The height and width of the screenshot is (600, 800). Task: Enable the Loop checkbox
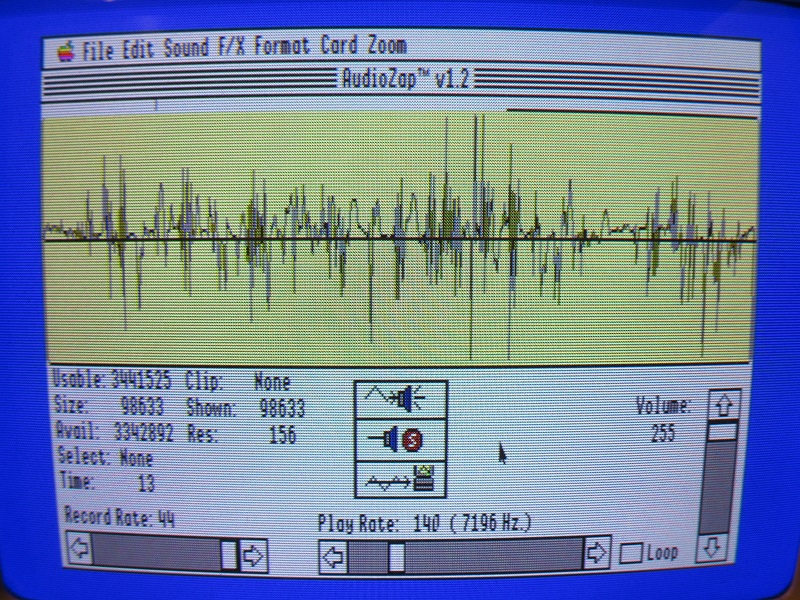click(x=631, y=554)
